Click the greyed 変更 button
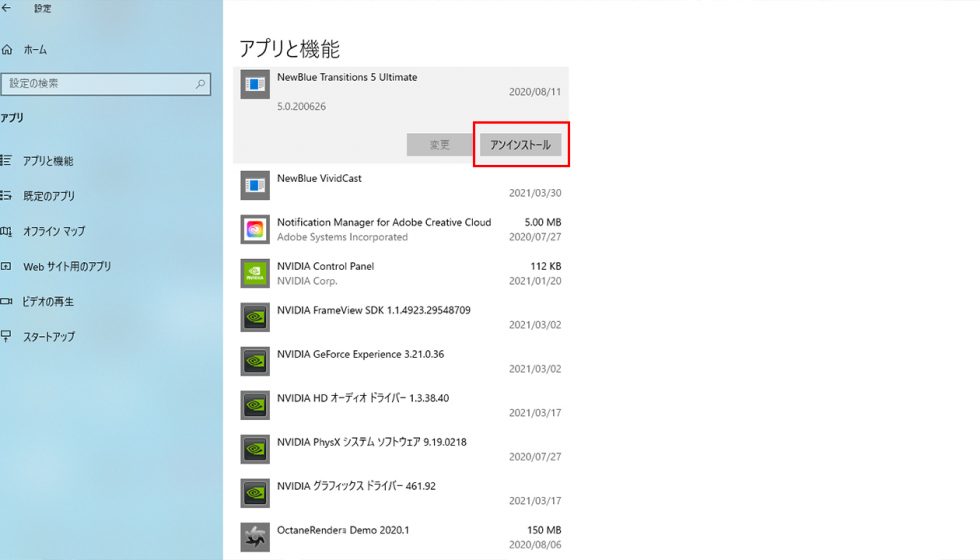 (439, 145)
